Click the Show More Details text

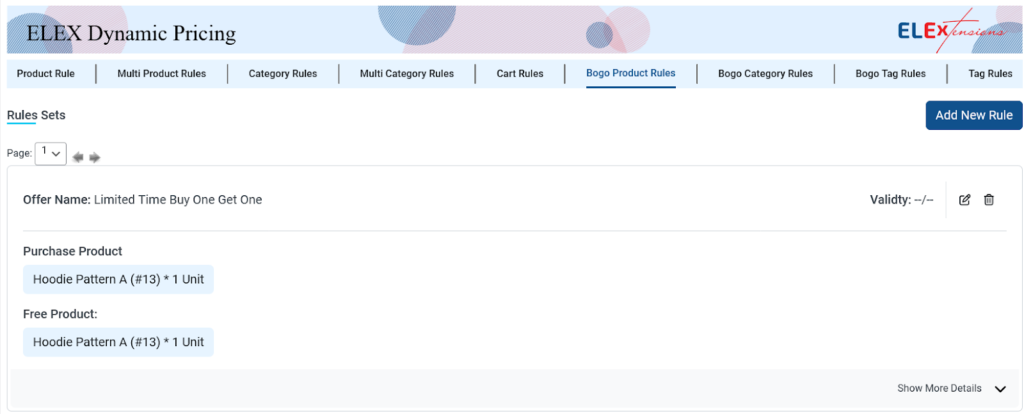(x=939, y=389)
